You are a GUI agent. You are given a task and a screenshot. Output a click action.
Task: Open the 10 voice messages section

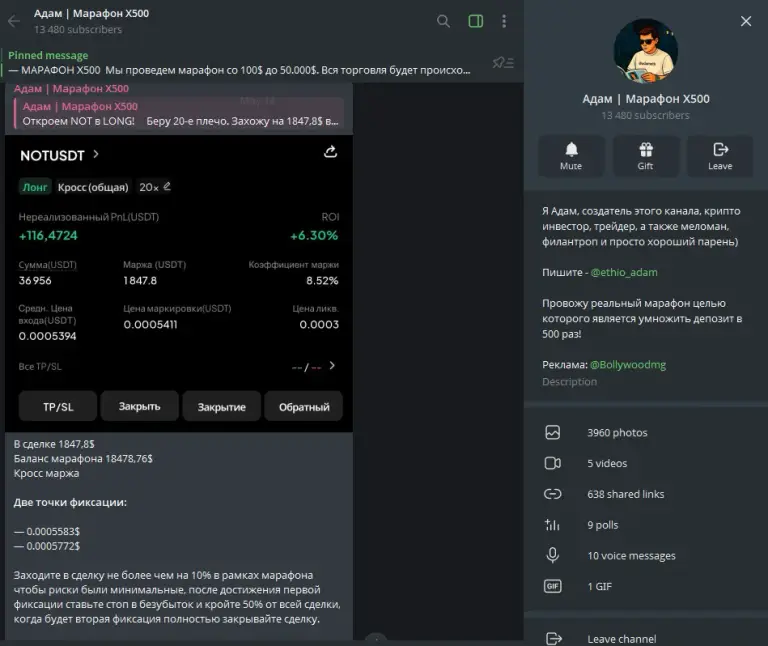point(646,556)
